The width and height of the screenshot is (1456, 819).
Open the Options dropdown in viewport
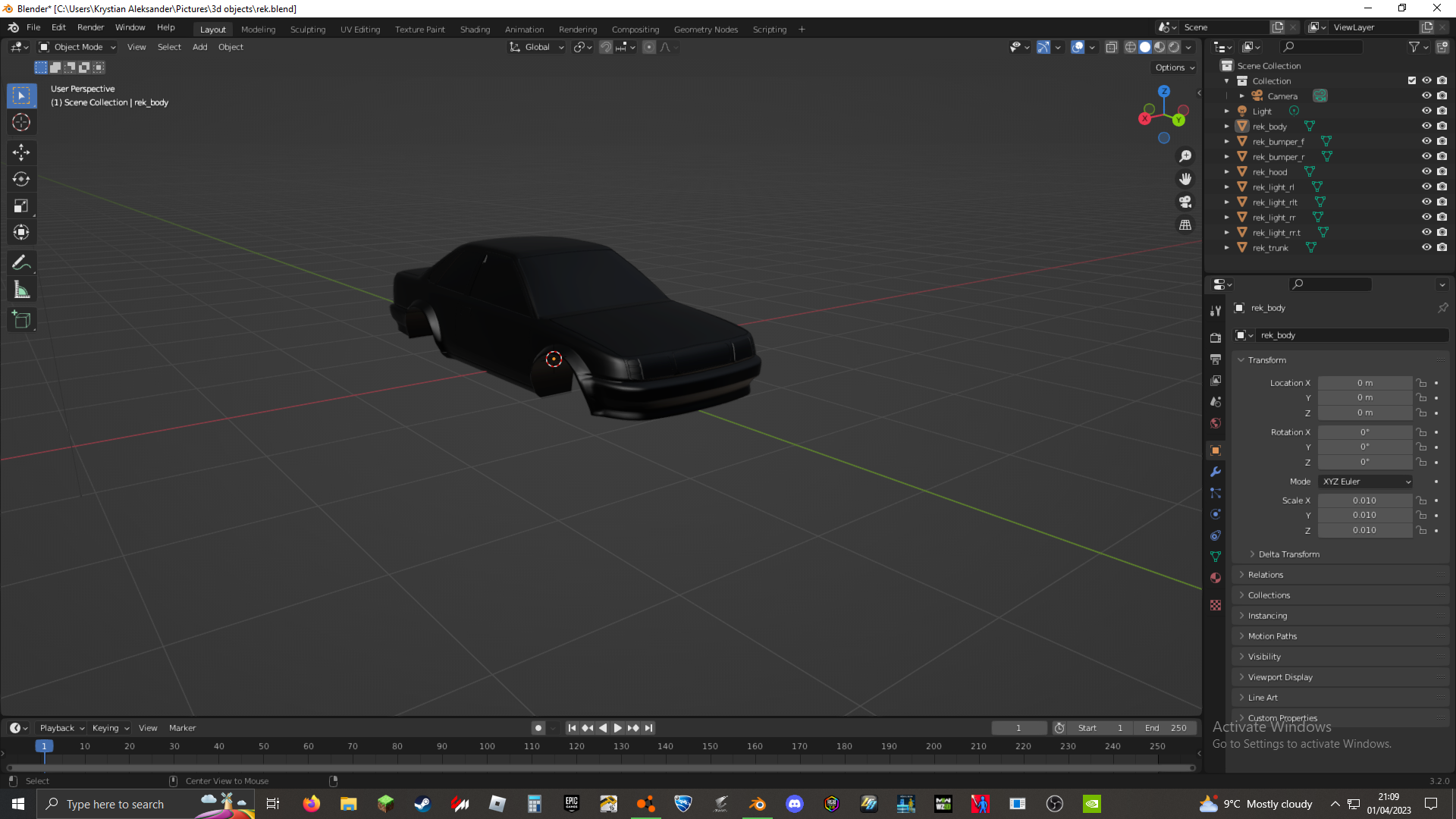pyautogui.click(x=1175, y=67)
